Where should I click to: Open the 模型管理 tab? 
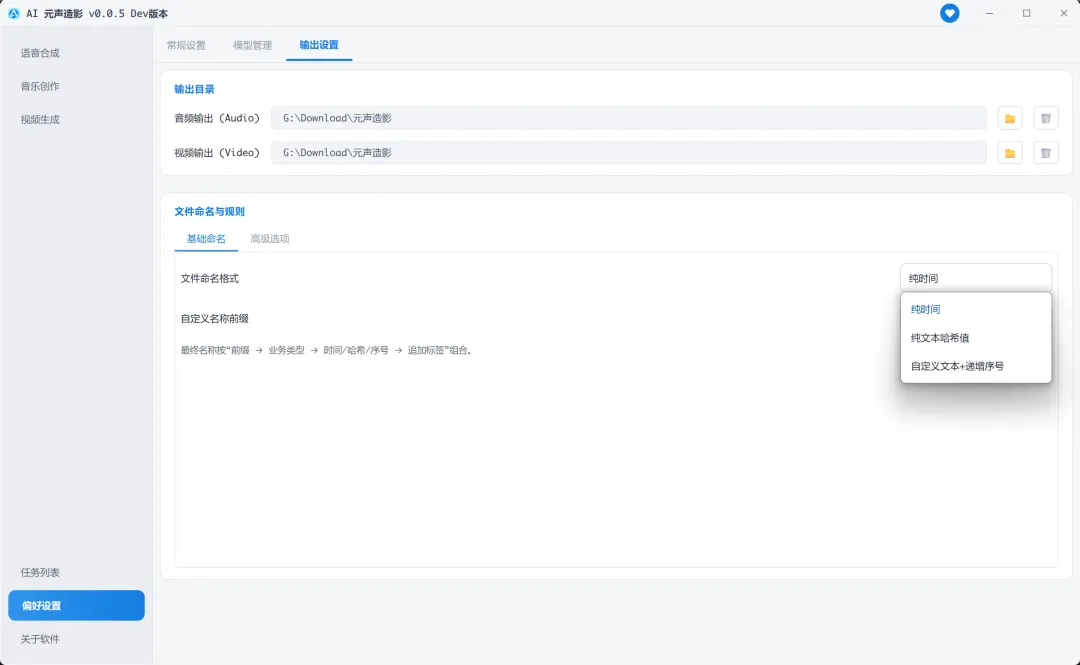click(x=252, y=45)
